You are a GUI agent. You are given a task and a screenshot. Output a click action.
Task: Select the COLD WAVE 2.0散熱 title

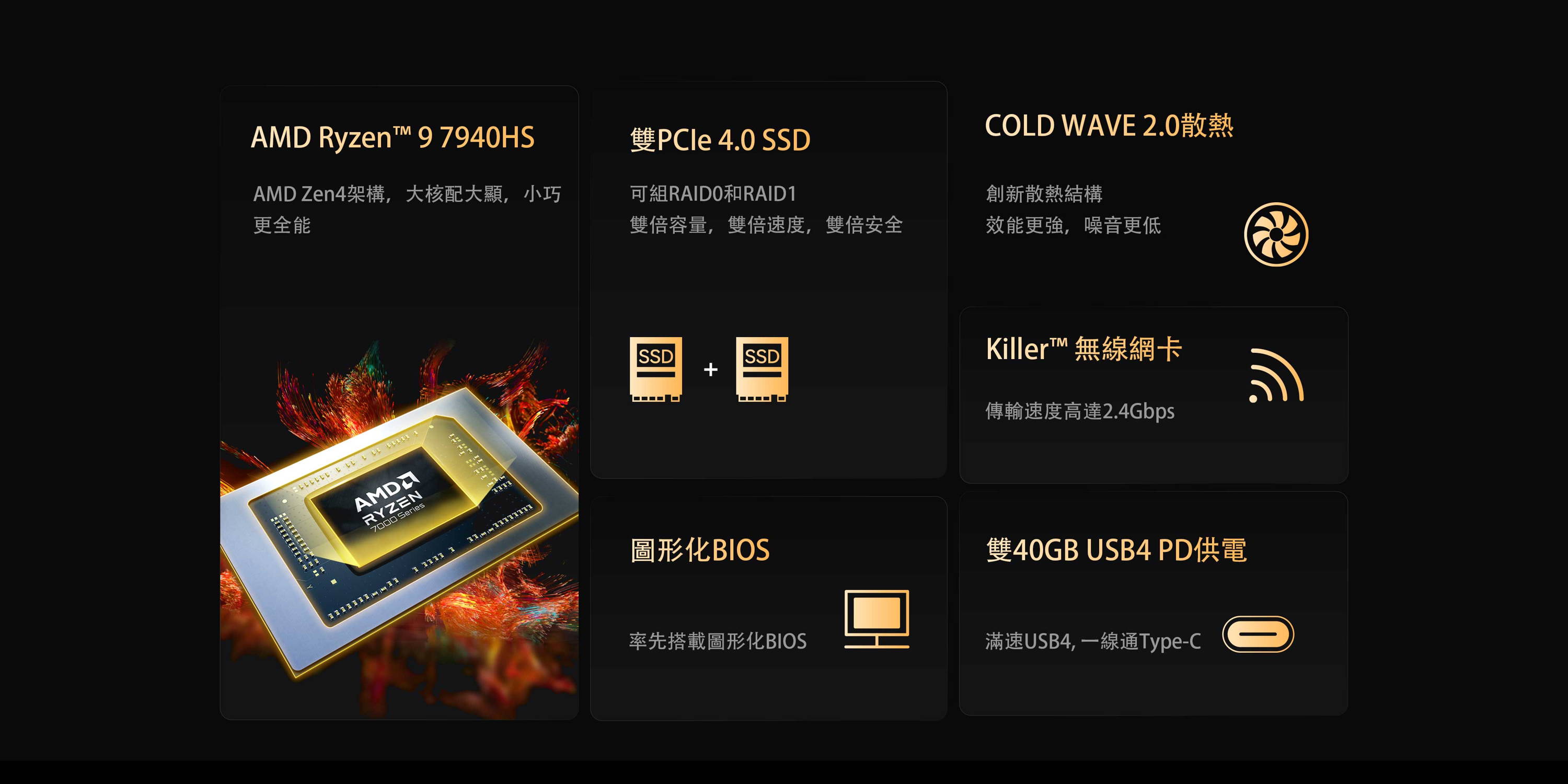1109,125
